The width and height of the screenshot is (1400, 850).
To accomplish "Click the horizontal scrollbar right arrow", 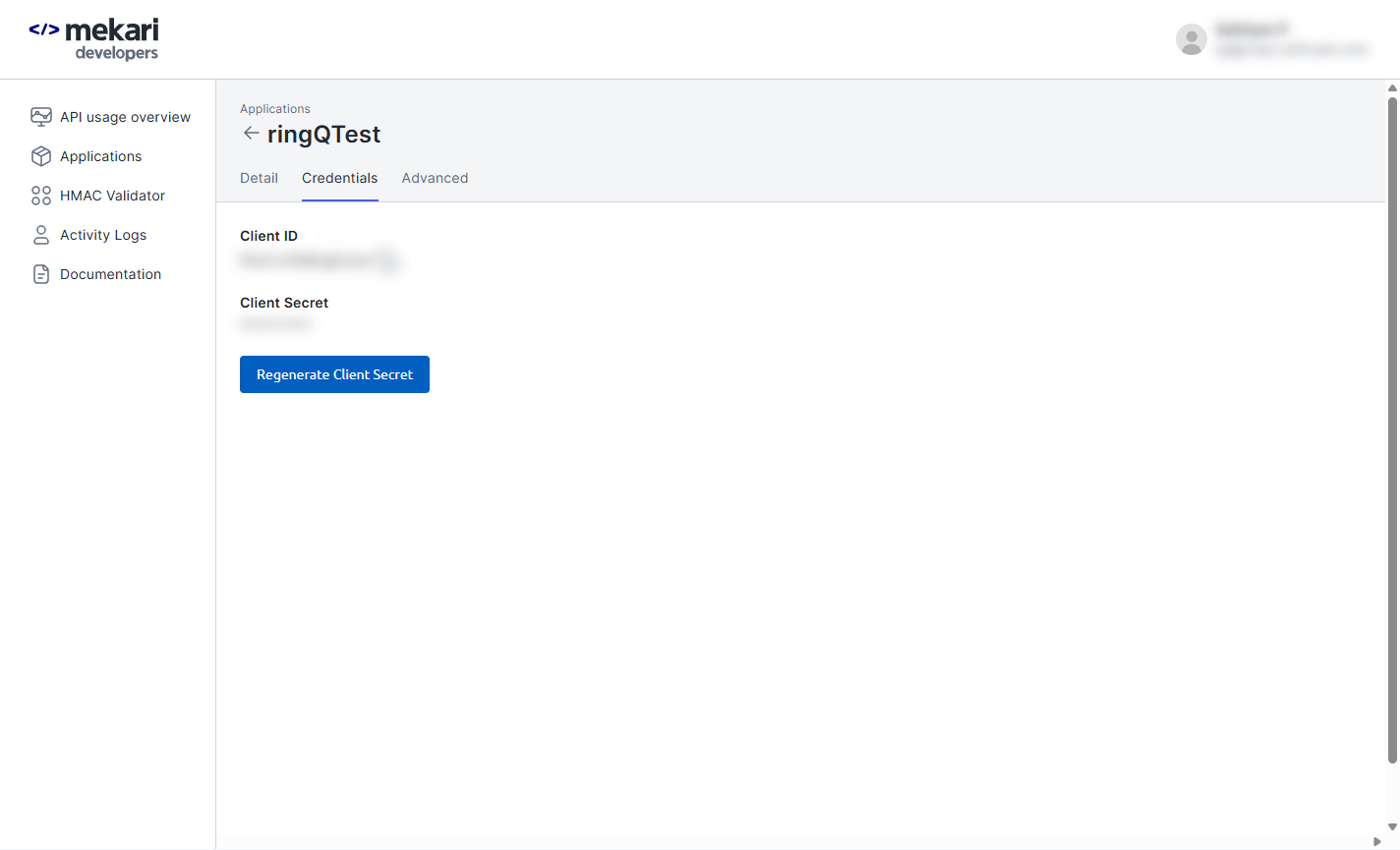I will pos(1376,842).
